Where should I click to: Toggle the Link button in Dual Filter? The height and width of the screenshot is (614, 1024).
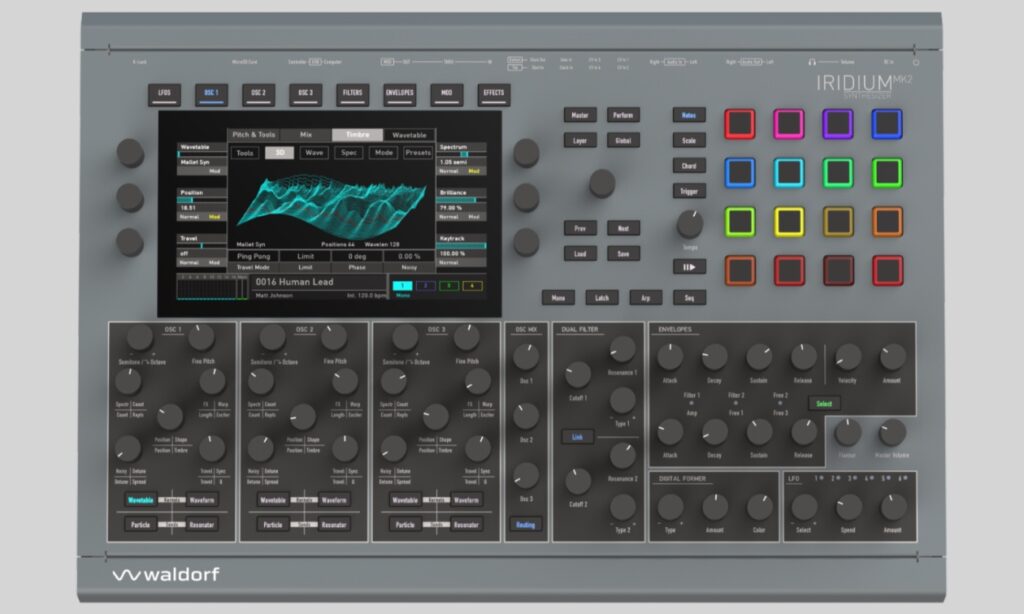point(577,437)
